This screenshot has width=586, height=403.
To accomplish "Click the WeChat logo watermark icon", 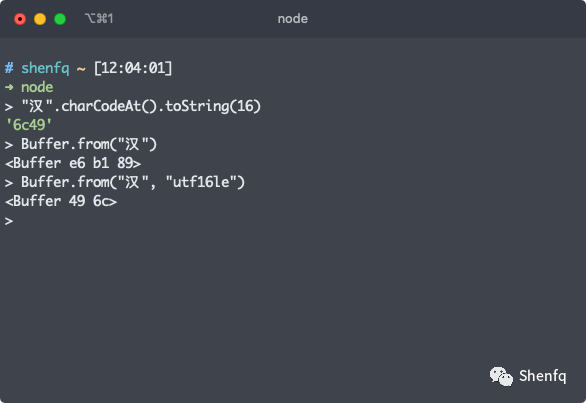I will (501, 376).
